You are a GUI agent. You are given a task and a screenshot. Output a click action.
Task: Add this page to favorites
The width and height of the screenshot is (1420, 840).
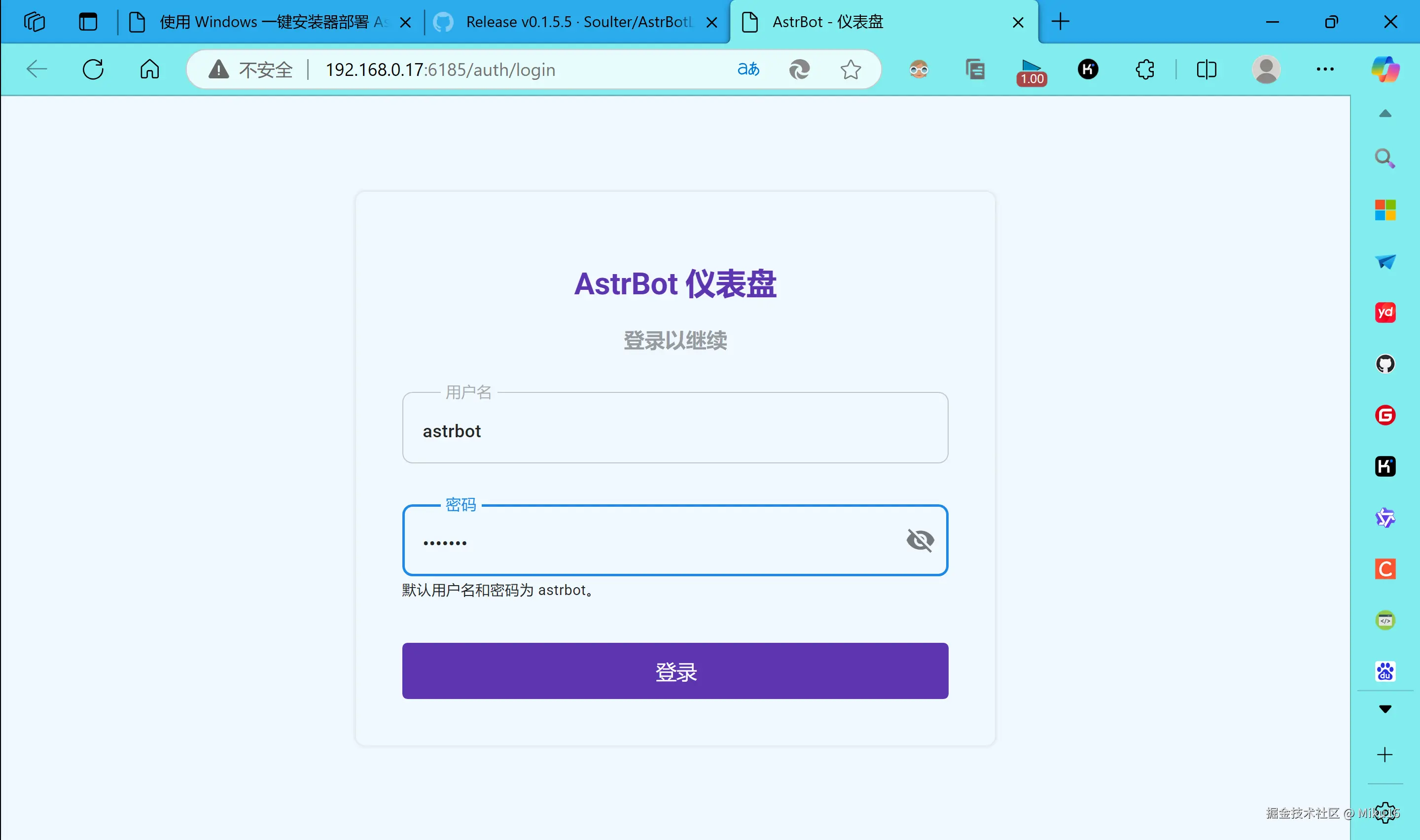tap(850, 70)
